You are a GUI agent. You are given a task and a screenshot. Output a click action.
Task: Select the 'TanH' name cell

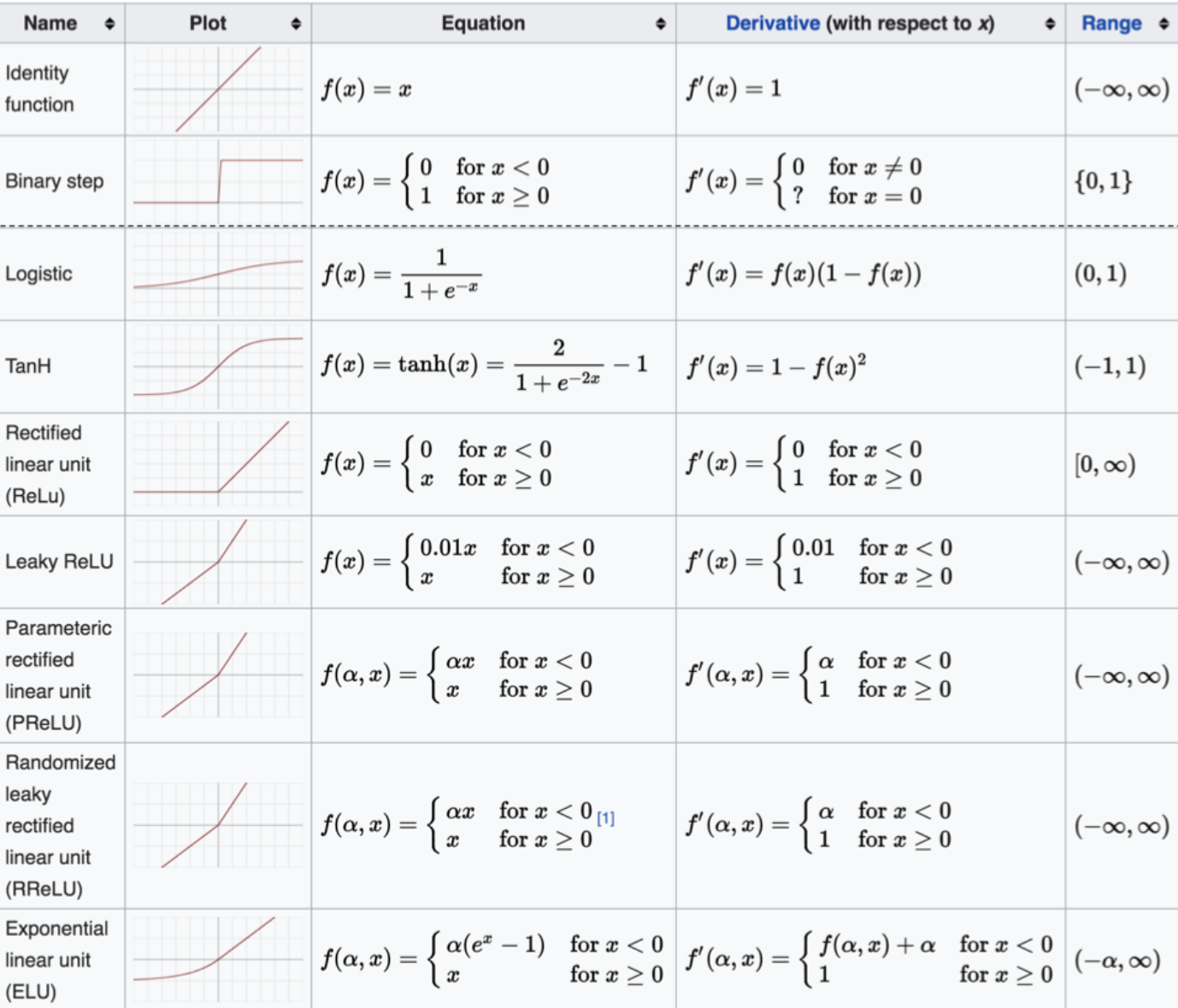pyautogui.click(x=62, y=367)
